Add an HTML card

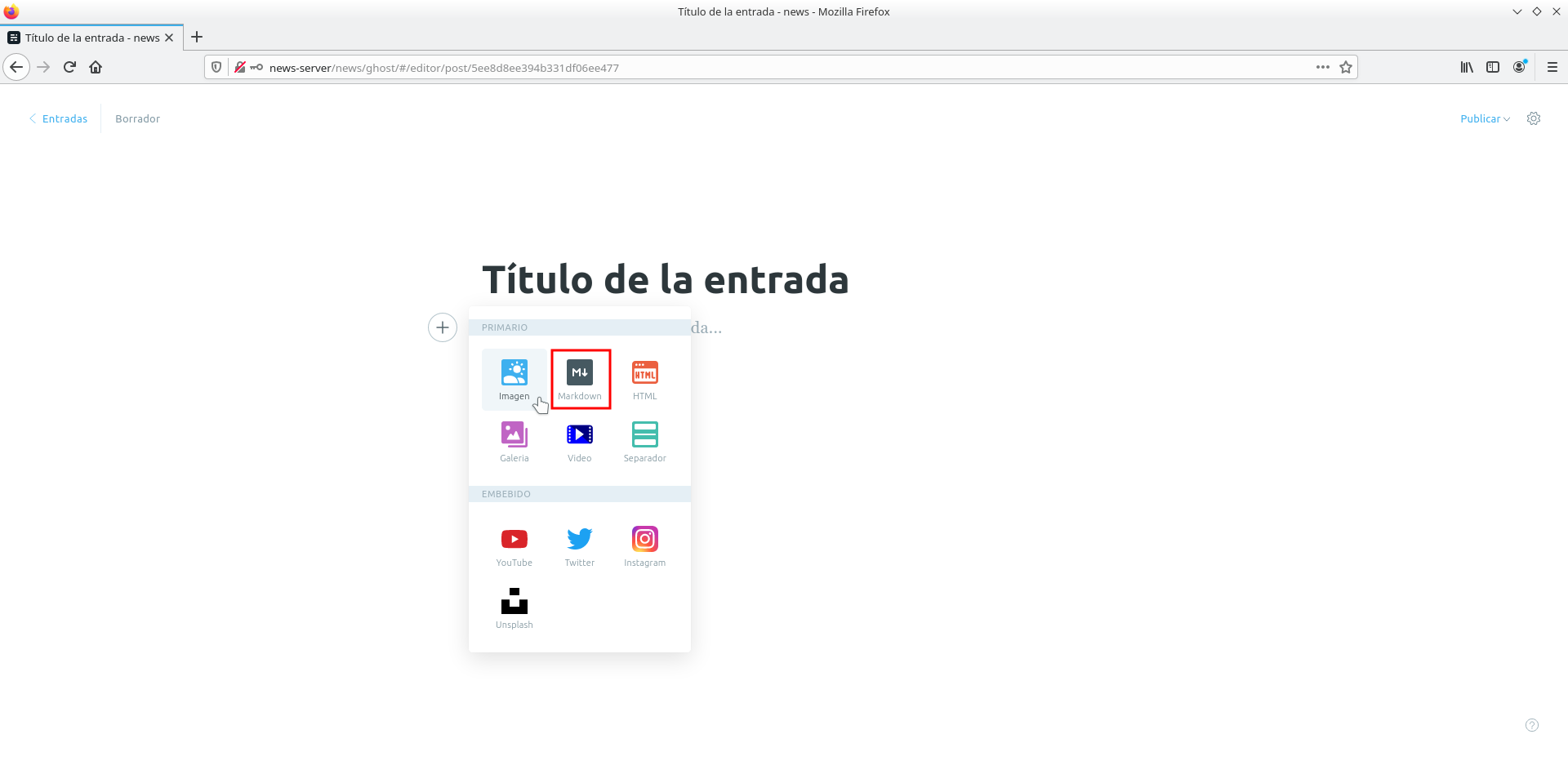coord(644,379)
